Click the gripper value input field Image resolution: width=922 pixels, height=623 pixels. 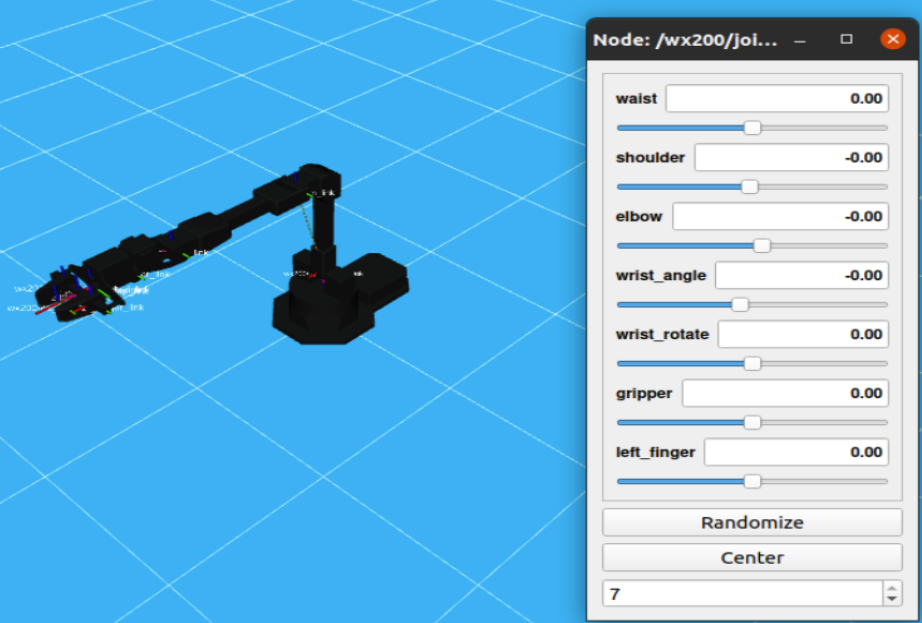click(x=785, y=393)
